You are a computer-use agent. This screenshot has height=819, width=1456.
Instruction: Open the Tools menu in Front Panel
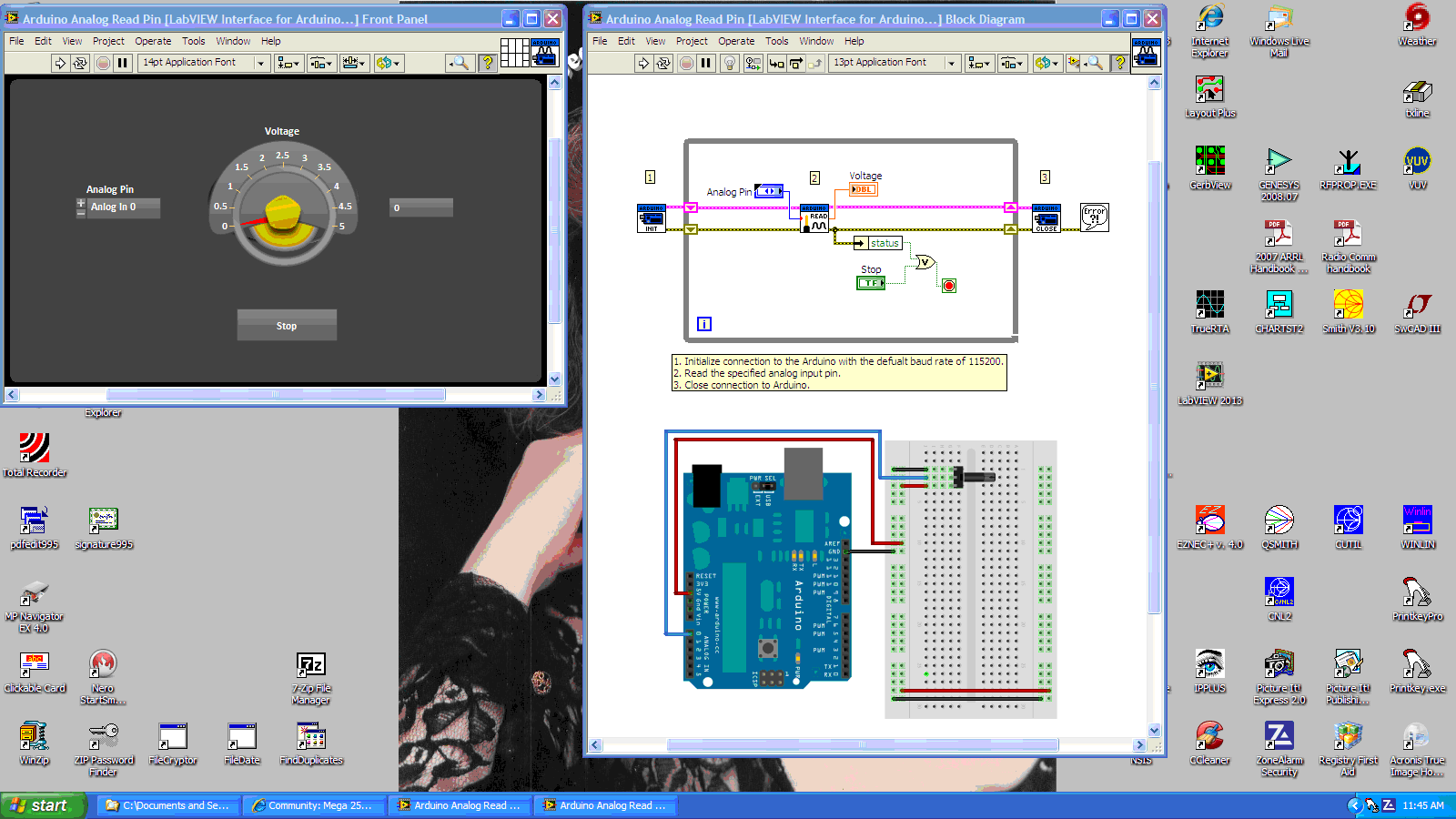pos(193,41)
